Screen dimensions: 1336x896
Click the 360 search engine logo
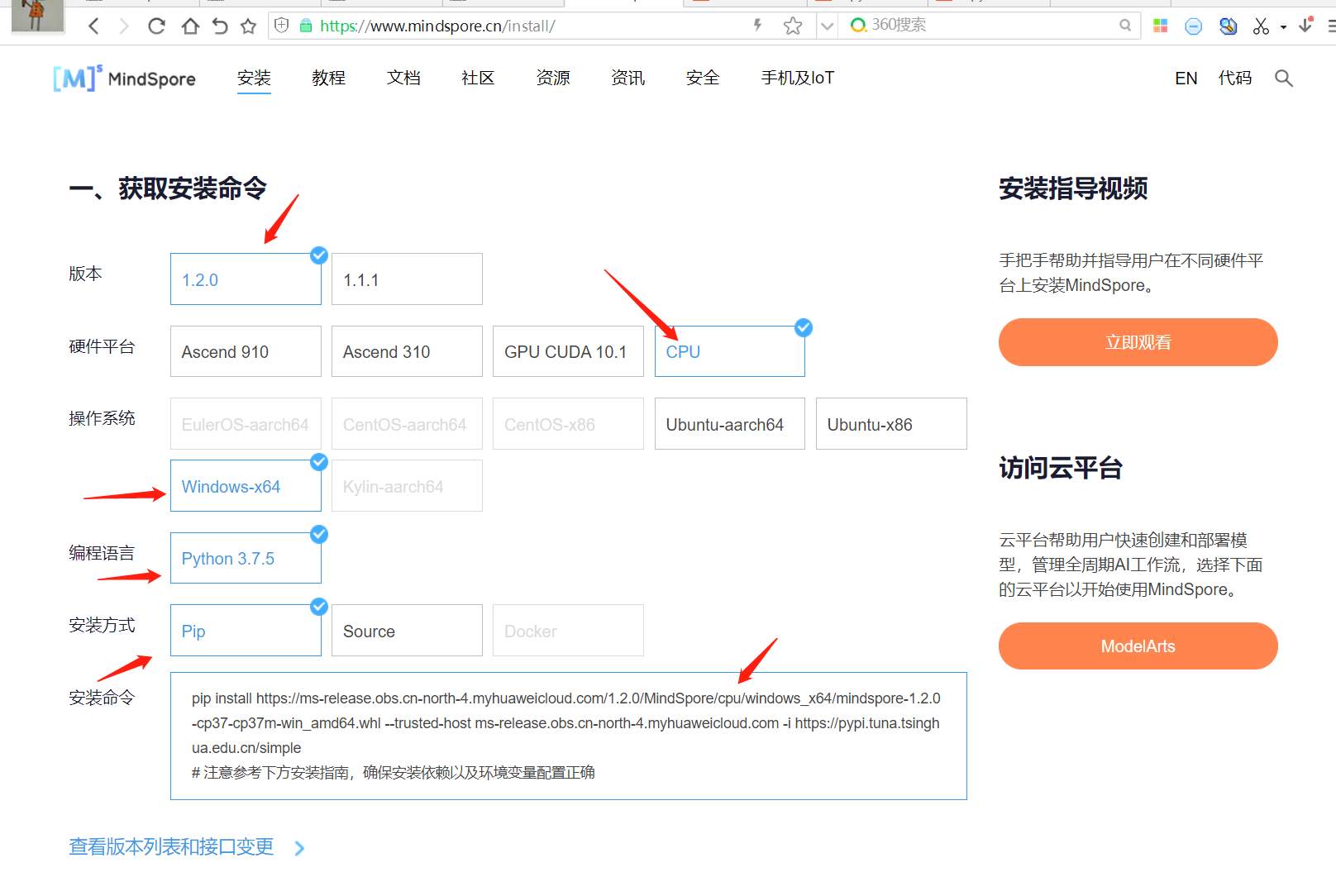(x=858, y=26)
